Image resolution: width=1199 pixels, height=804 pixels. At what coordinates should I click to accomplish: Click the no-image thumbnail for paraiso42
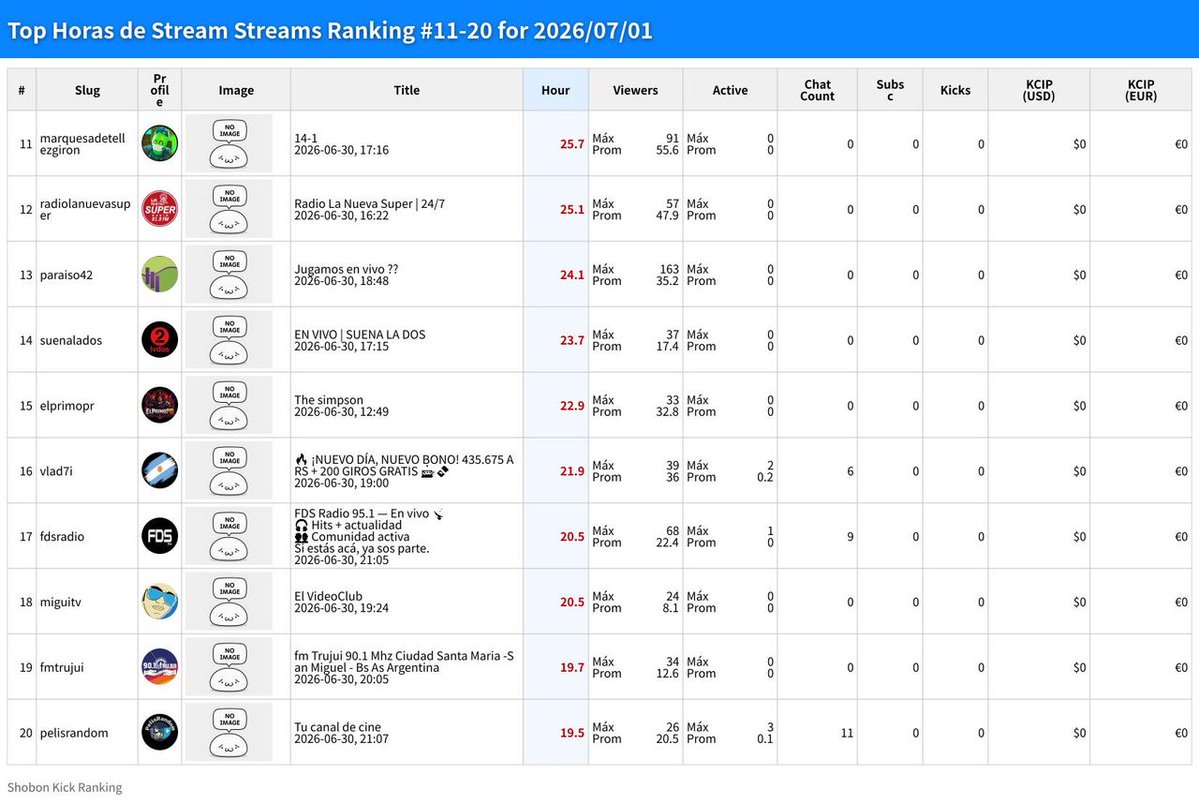pyautogui.click(x=229, y=275)
